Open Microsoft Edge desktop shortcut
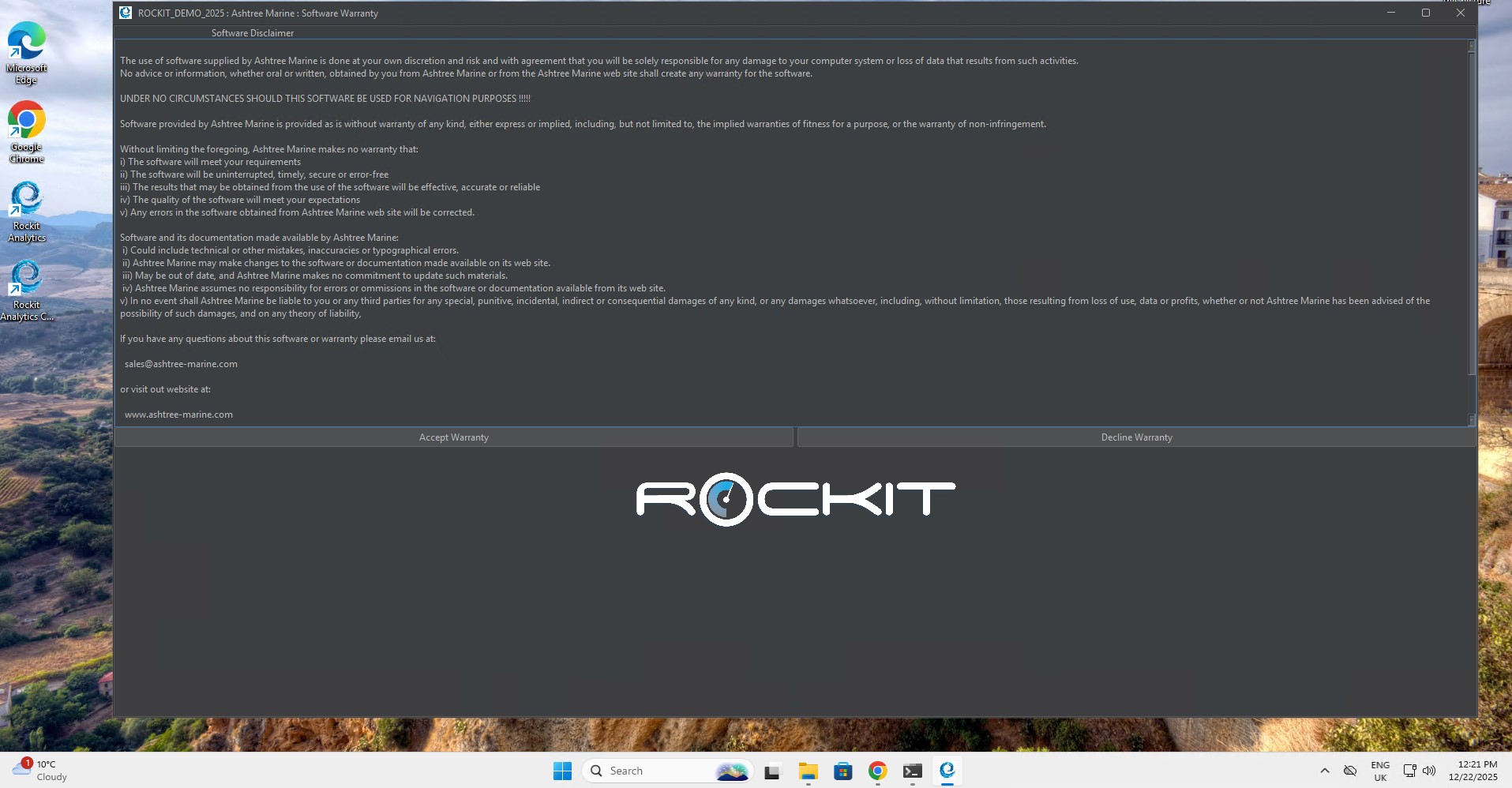The image size is (1512, 788). tap(27, 53)
